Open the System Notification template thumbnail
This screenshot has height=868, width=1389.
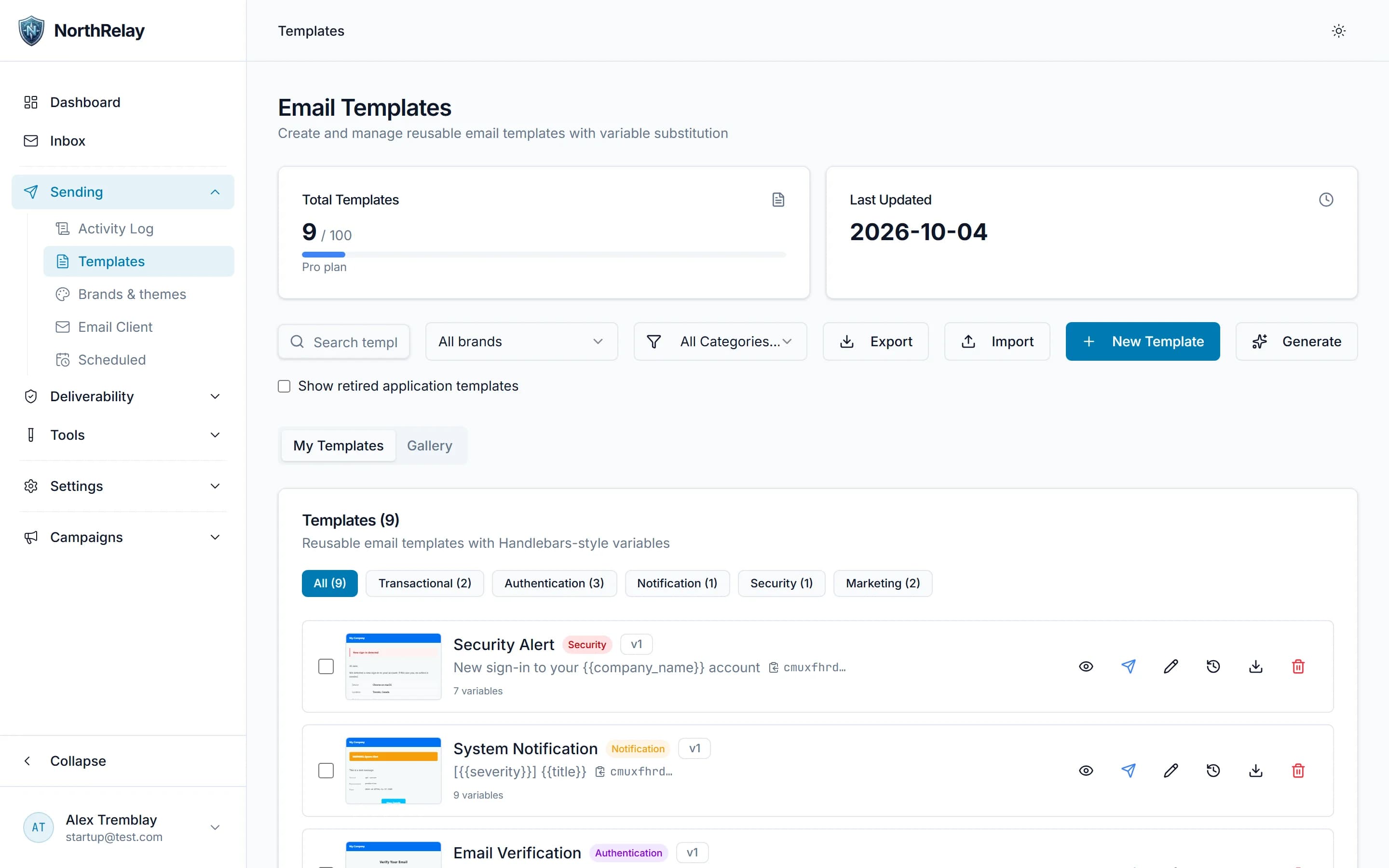pyautogui.click(x=393, y=771)
